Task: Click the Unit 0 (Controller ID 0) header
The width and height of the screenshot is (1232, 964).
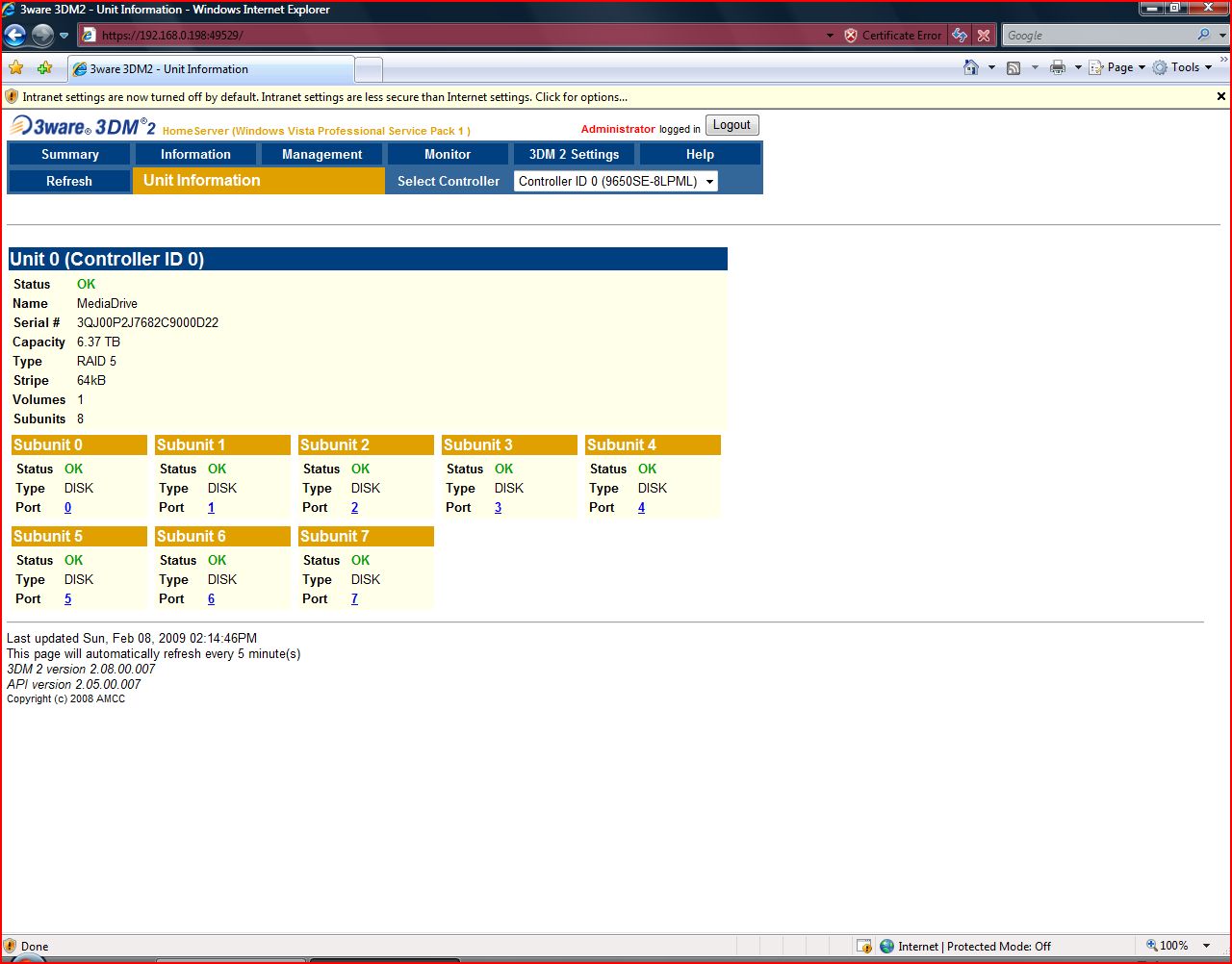Action: (368, 259)
